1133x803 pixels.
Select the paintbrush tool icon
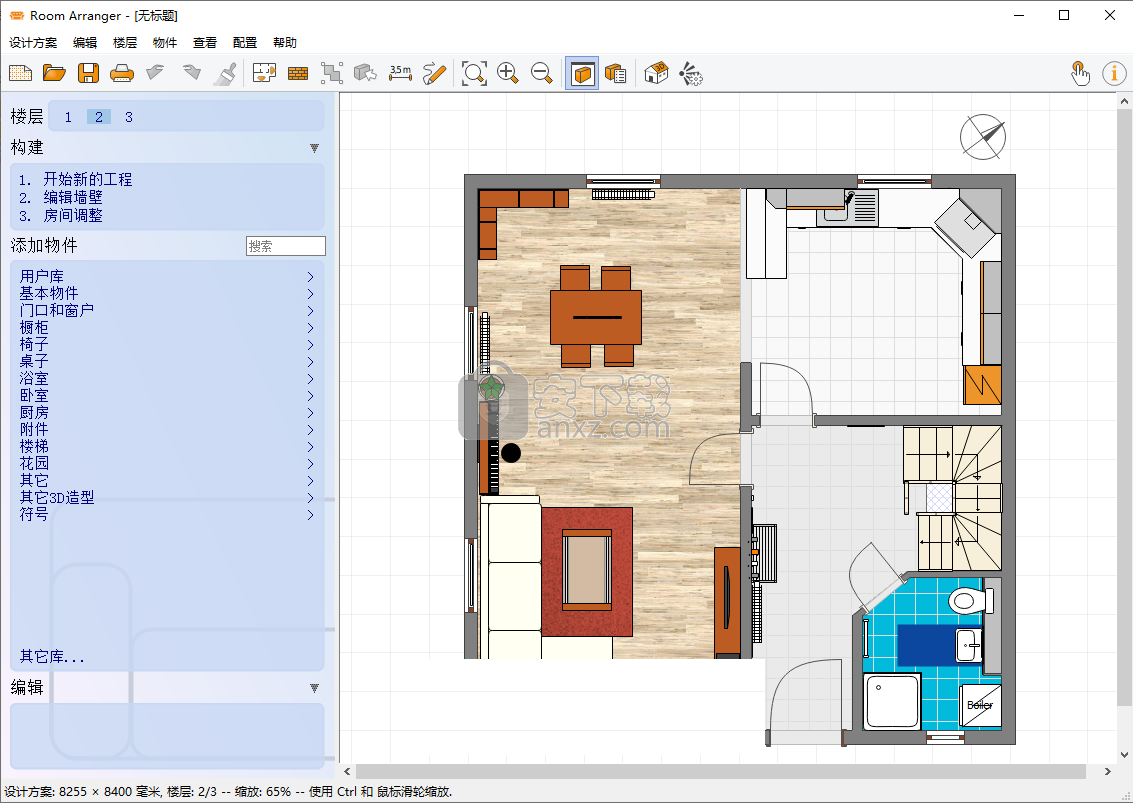point(225,73)
